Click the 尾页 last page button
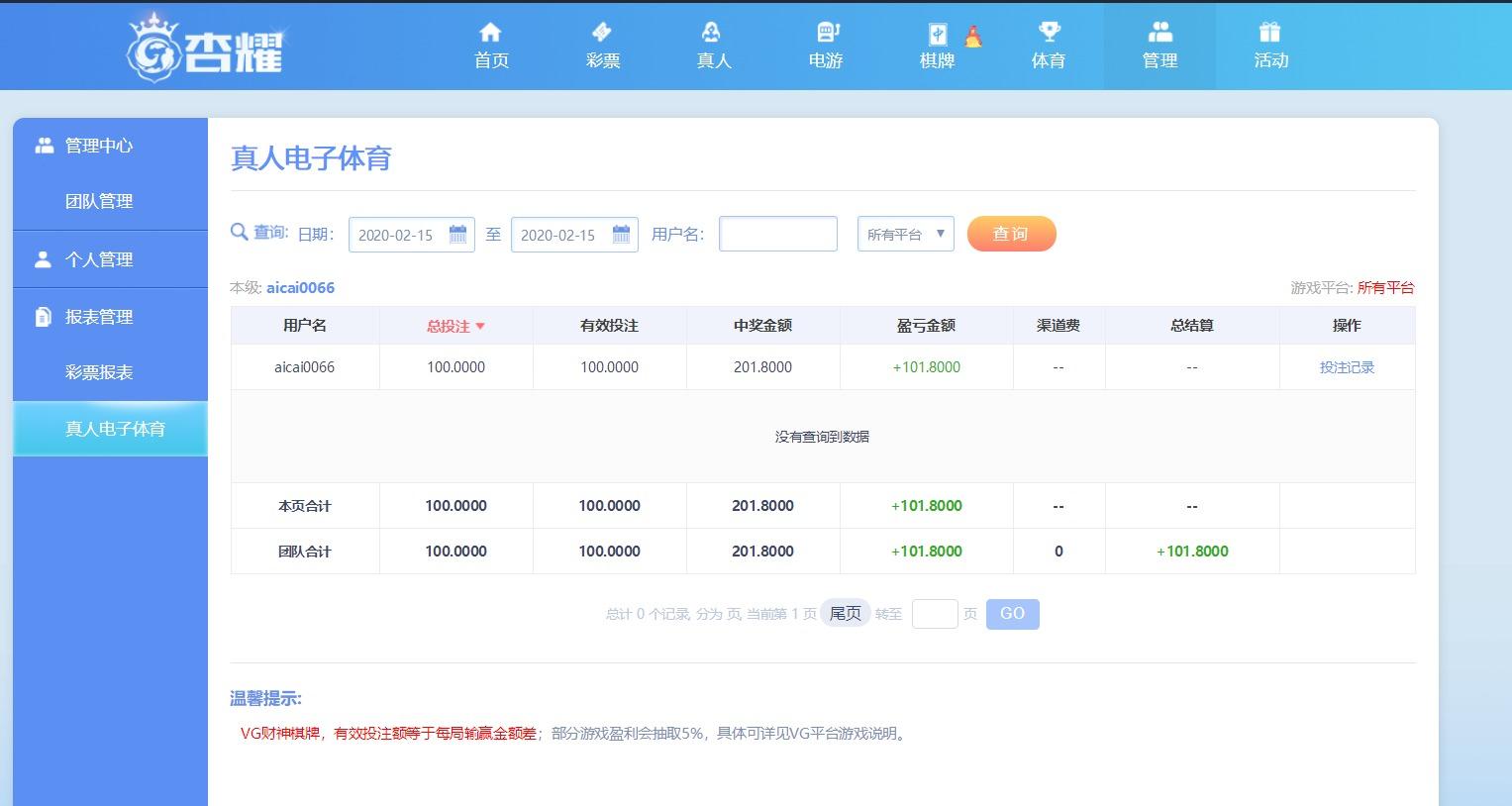Screen dimensions: 1512x806 point(845,614)
